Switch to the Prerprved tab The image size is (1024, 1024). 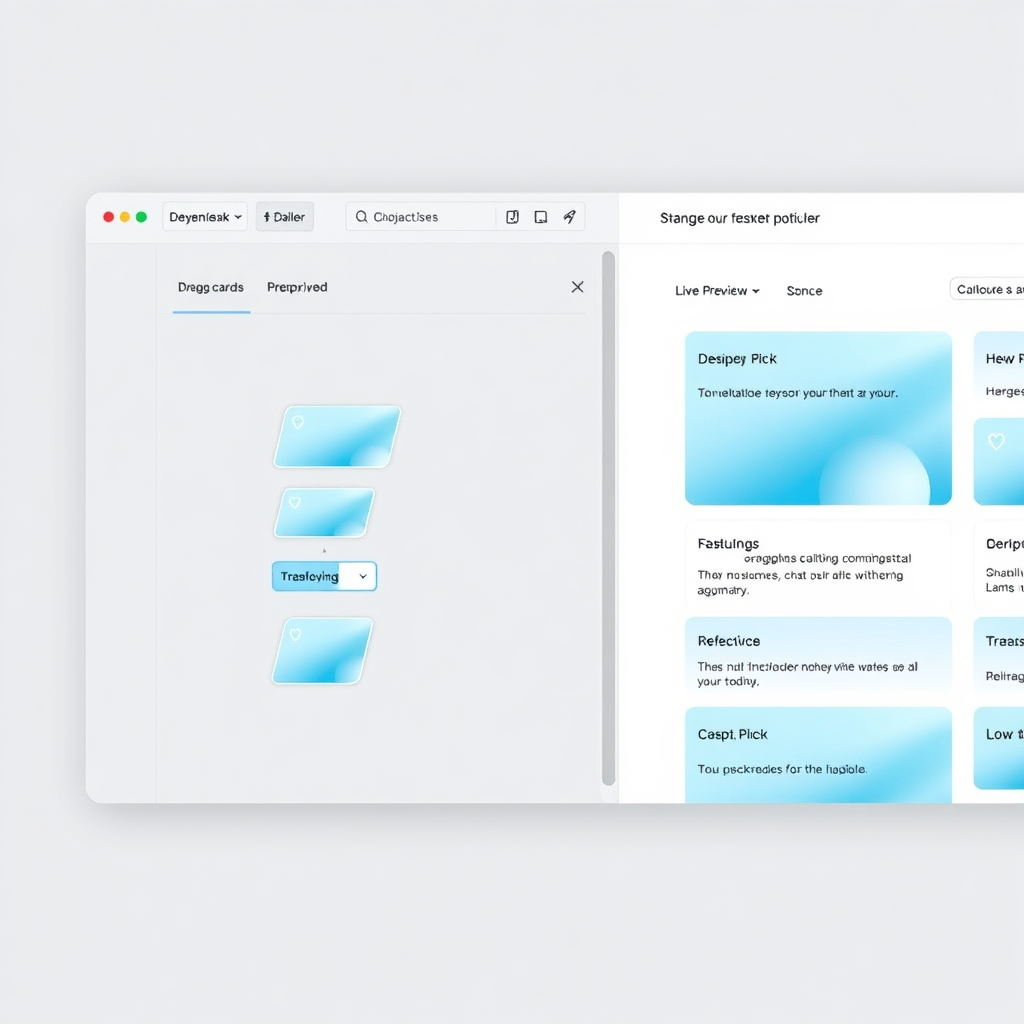click(x=296, y=287)
